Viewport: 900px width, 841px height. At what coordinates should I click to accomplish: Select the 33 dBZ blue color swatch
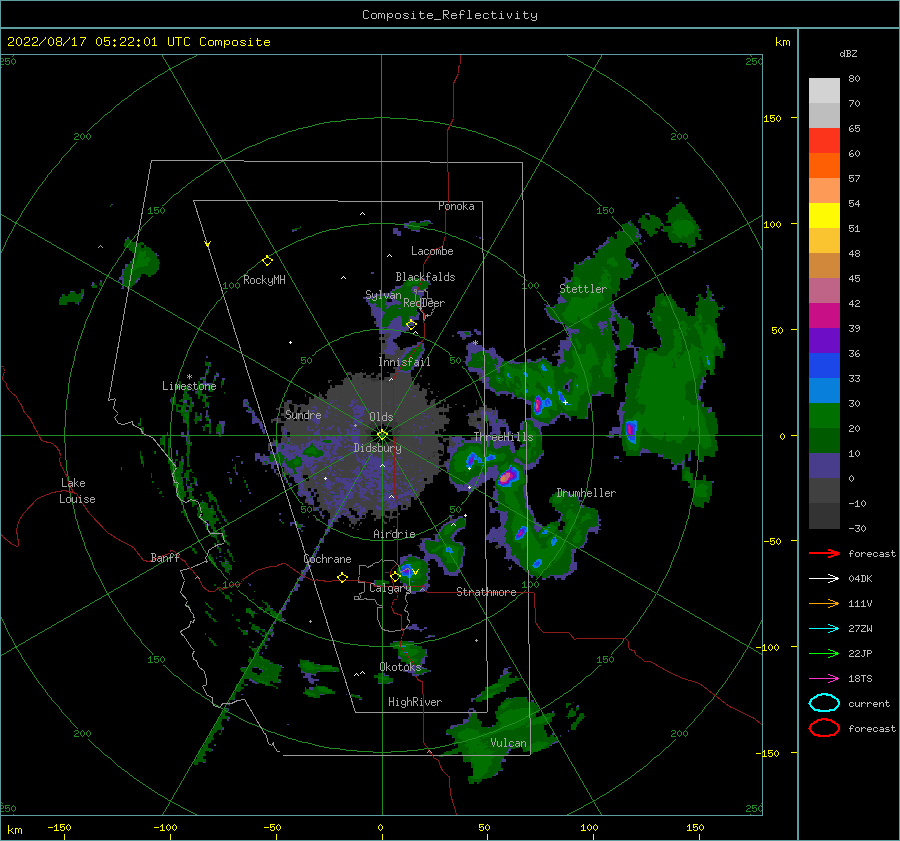[824, 365]
